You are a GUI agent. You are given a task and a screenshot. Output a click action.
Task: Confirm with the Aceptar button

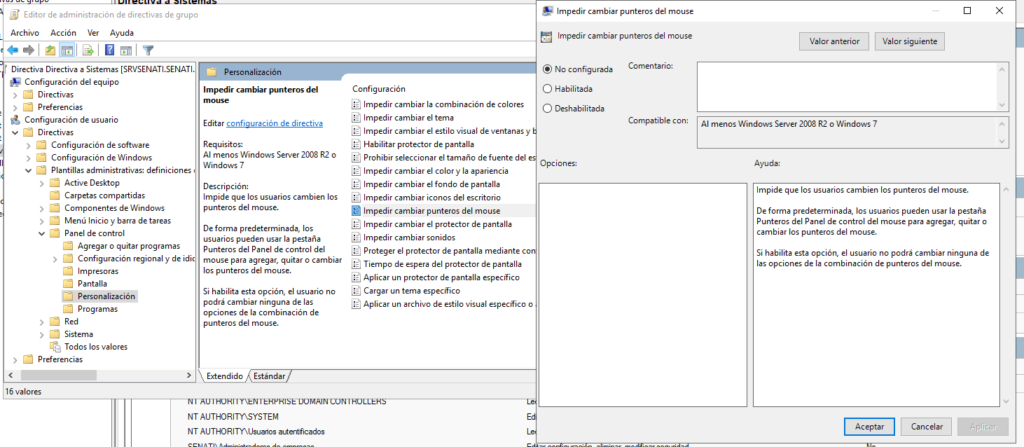(870, 427)
